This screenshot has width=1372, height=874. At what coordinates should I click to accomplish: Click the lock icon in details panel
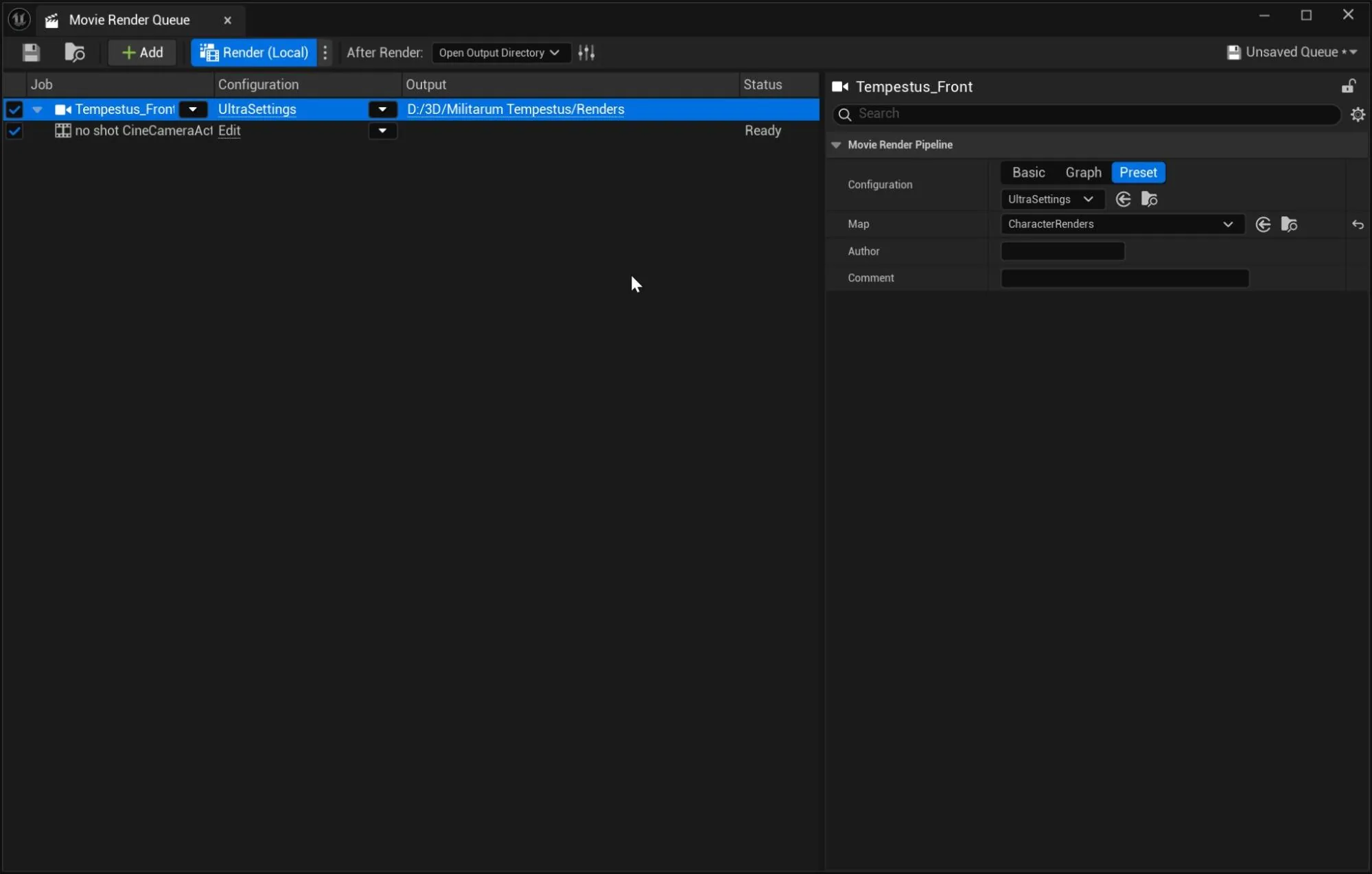(1348, 87)
